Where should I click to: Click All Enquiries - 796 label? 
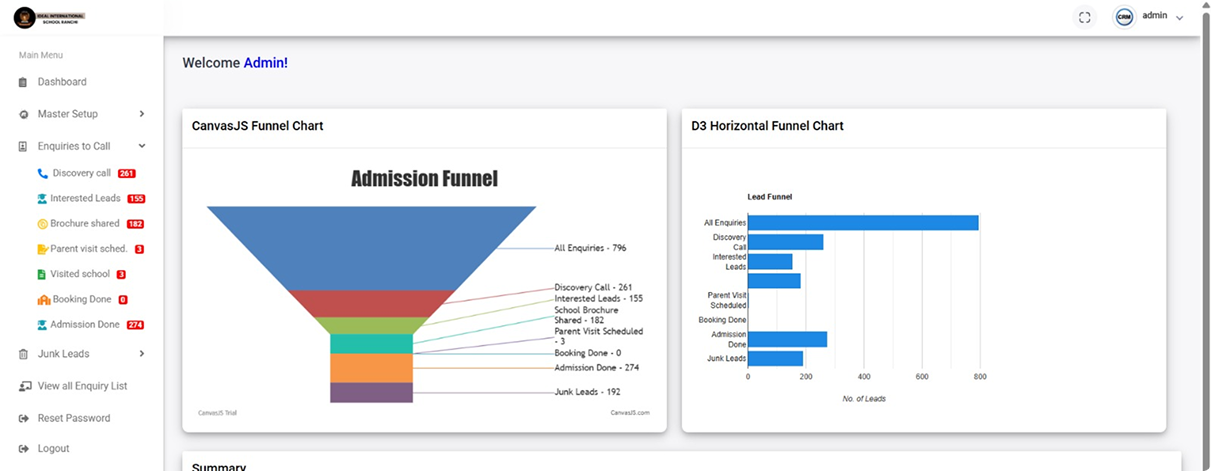click(590, 248)
